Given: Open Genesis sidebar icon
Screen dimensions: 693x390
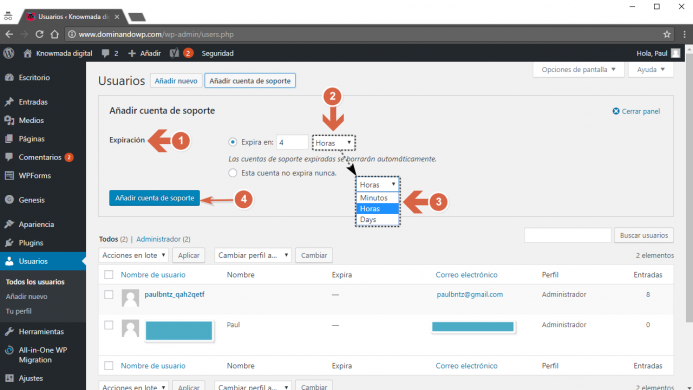Looking at the screenshot, I should (x=9, y=200).
